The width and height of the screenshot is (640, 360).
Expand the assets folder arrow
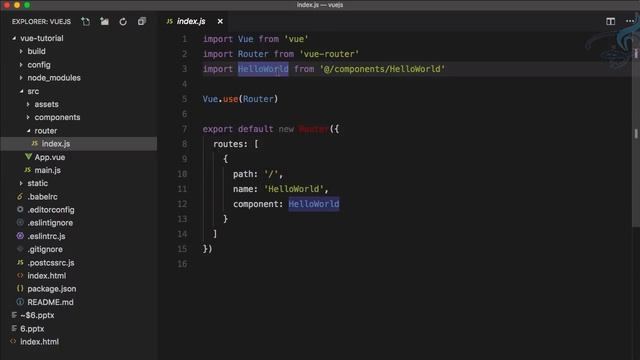pos(28,104)
